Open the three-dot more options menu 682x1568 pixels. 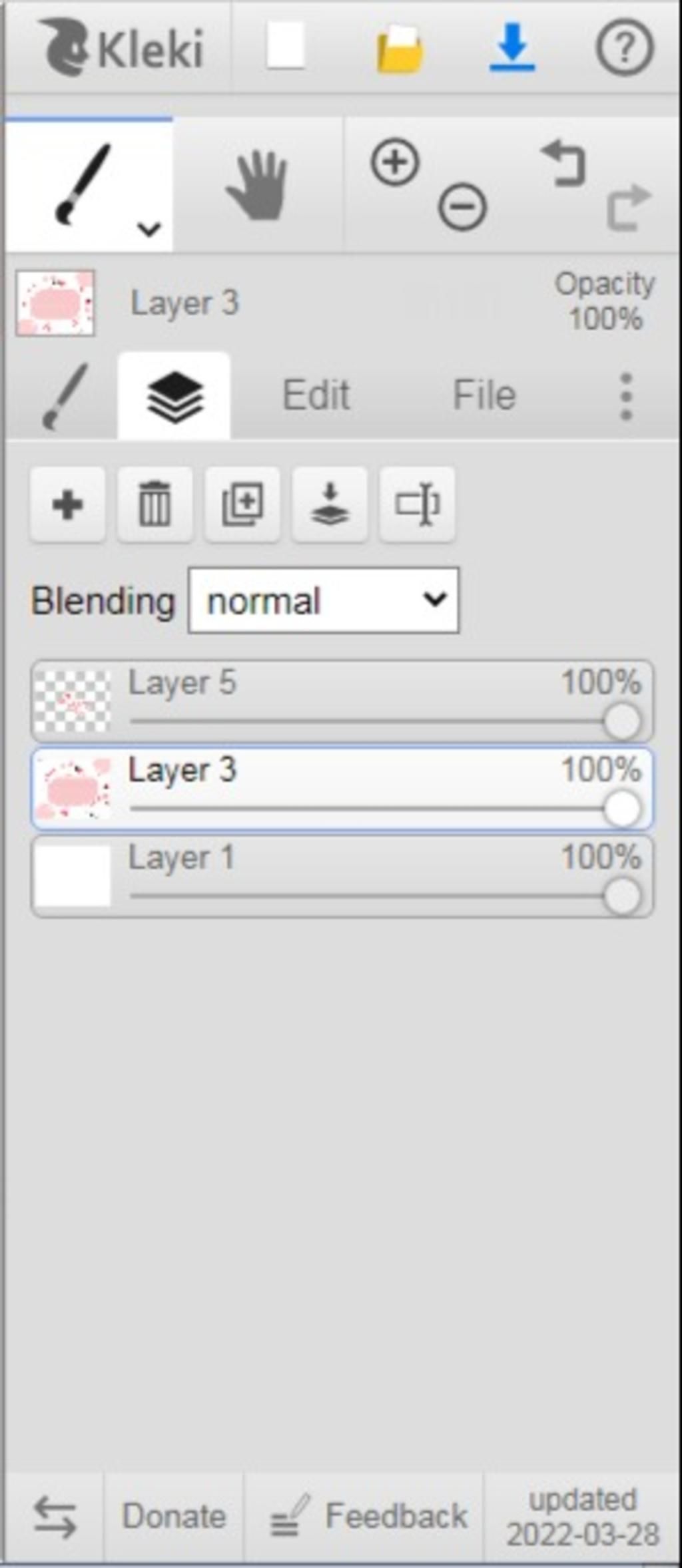pyautogui.click(x=626, y=397)
